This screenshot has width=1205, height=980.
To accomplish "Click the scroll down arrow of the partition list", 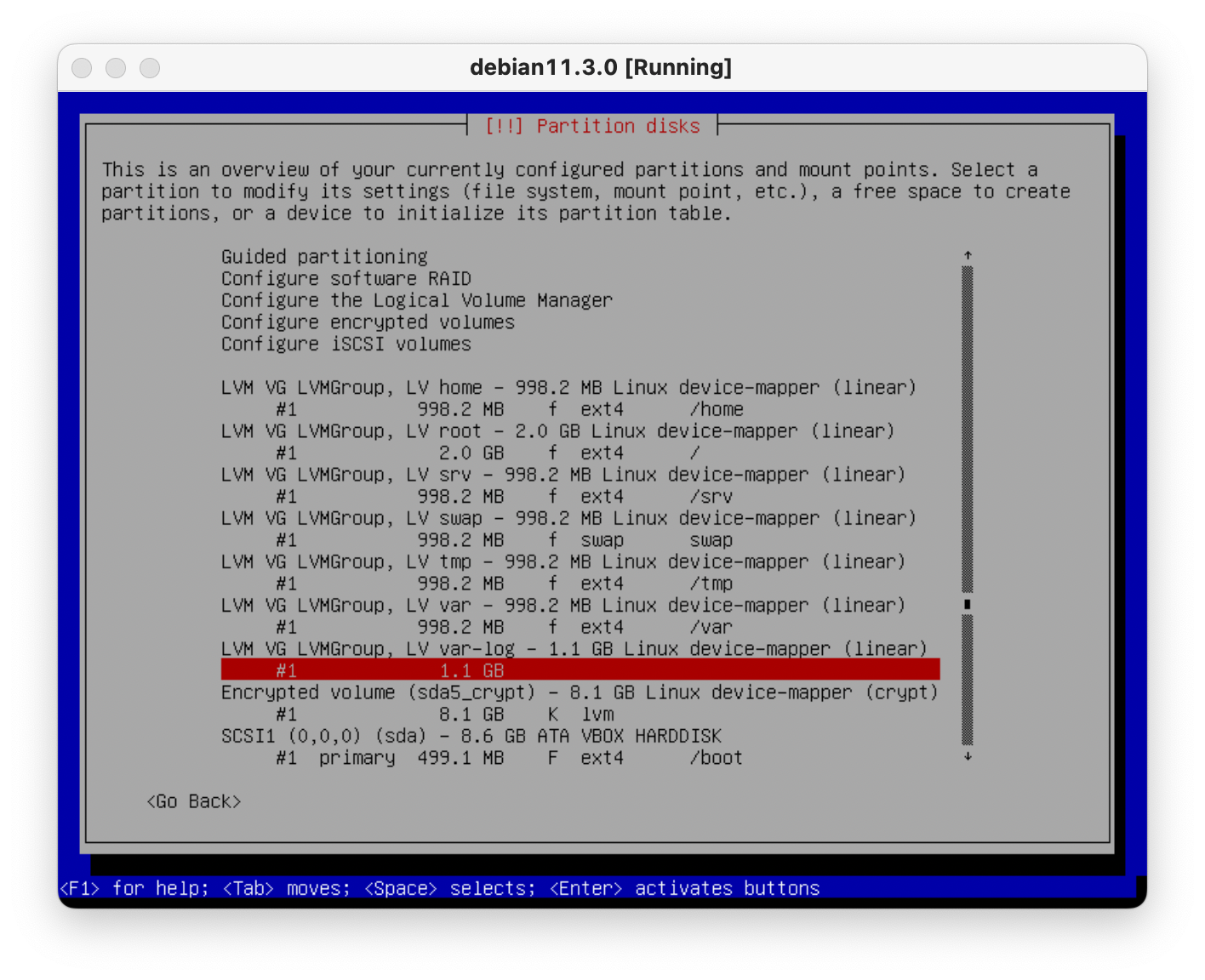I will 968,756.
